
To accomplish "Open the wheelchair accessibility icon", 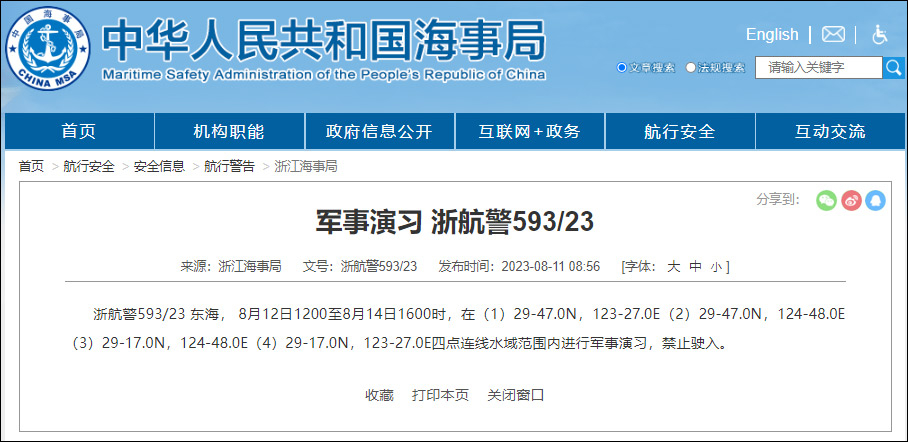I will pyautogui.click(x=880, y=34).
